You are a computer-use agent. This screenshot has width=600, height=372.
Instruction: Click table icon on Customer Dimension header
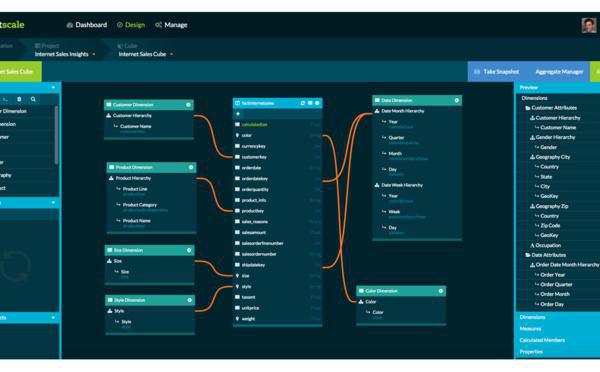pyautogui.click(x=109, y=104)
